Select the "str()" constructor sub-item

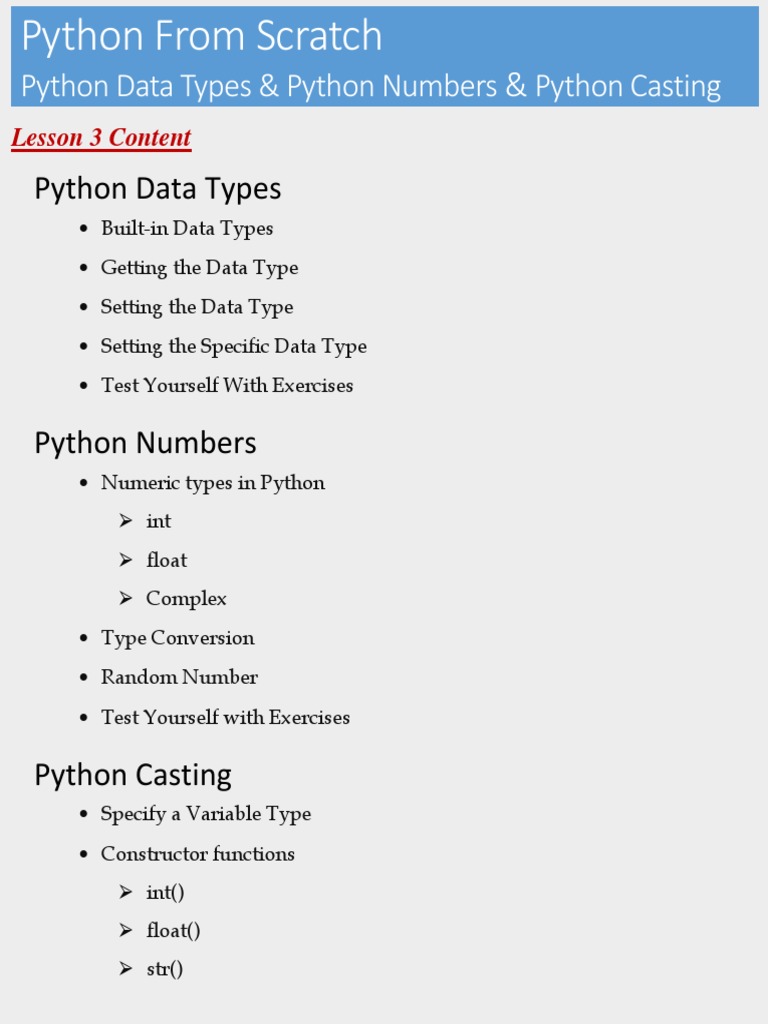point(164,969)
